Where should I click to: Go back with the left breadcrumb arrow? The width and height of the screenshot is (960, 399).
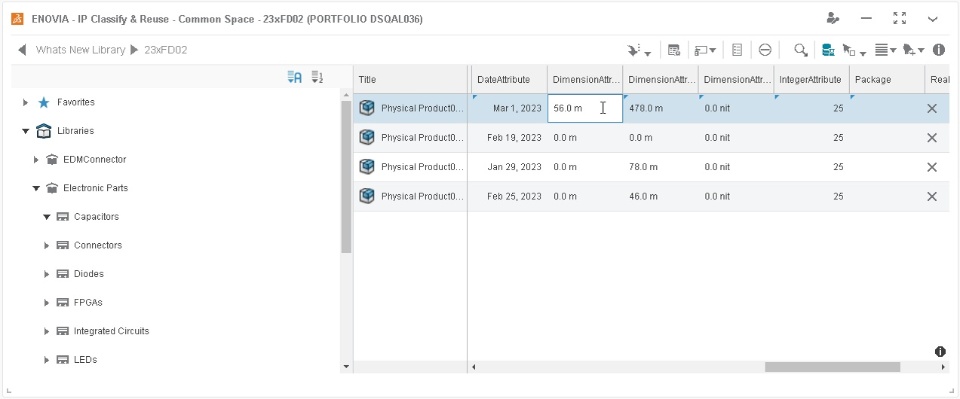[23, 50]
